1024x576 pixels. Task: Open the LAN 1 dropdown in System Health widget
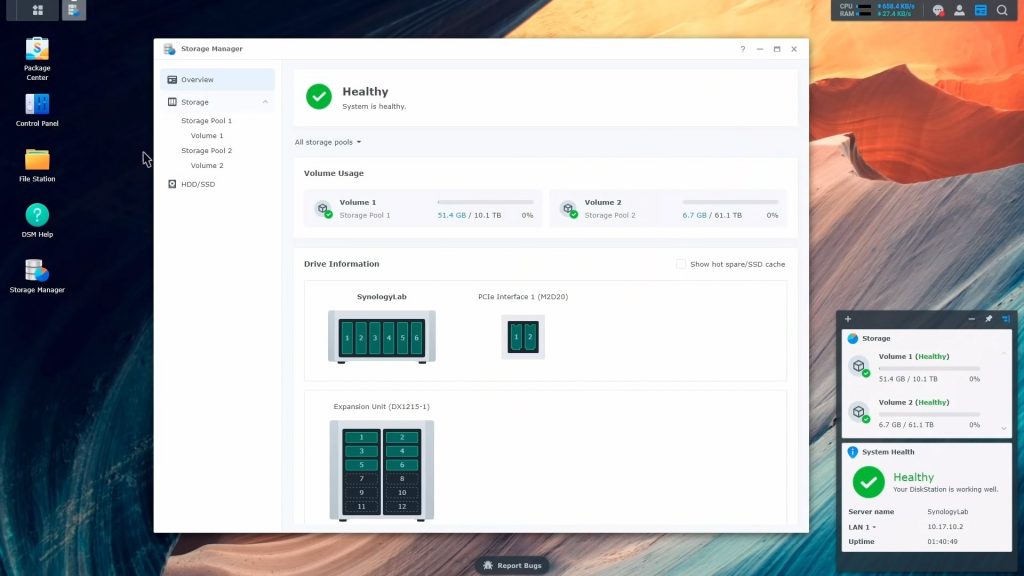pyautogui.click(x=862, y=527)
